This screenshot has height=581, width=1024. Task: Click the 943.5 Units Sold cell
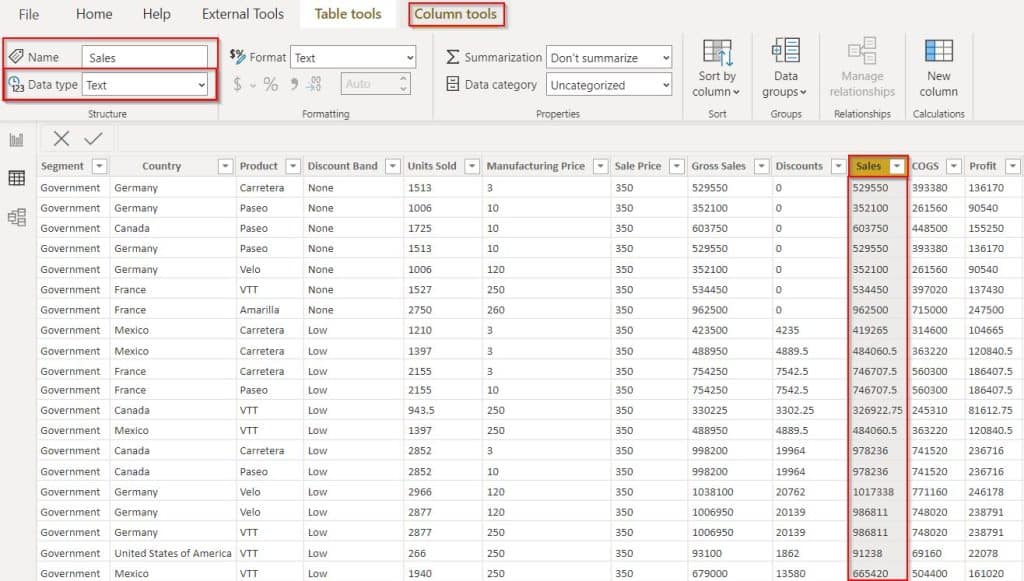pos(421,410)
